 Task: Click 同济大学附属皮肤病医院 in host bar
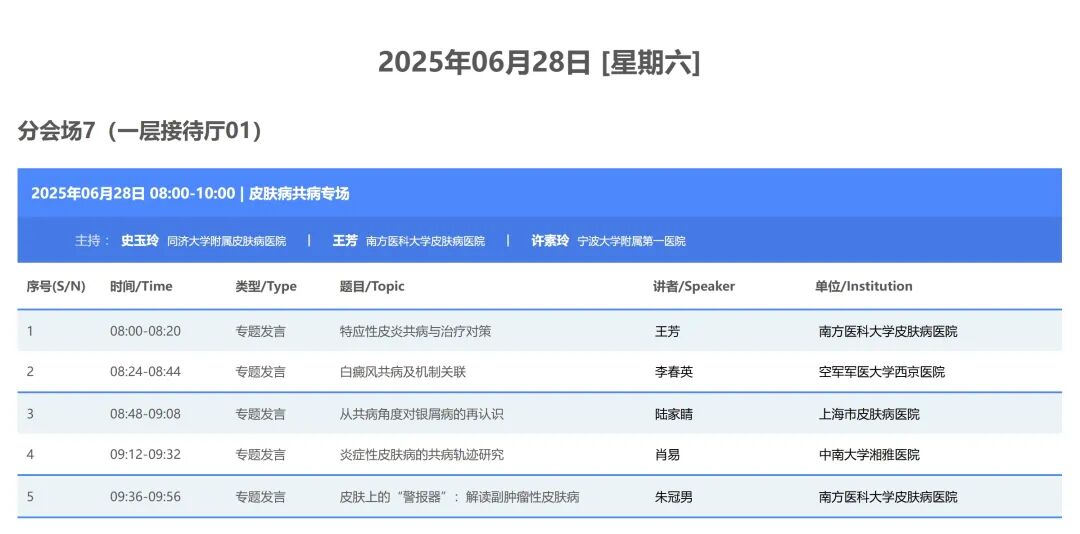tap(227, 242)
